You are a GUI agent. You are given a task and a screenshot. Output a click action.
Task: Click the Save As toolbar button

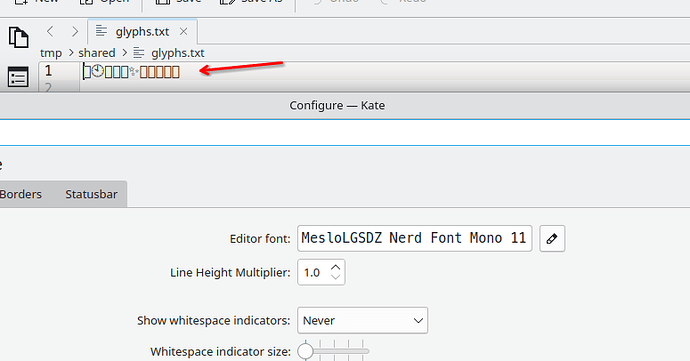(252, 1)
